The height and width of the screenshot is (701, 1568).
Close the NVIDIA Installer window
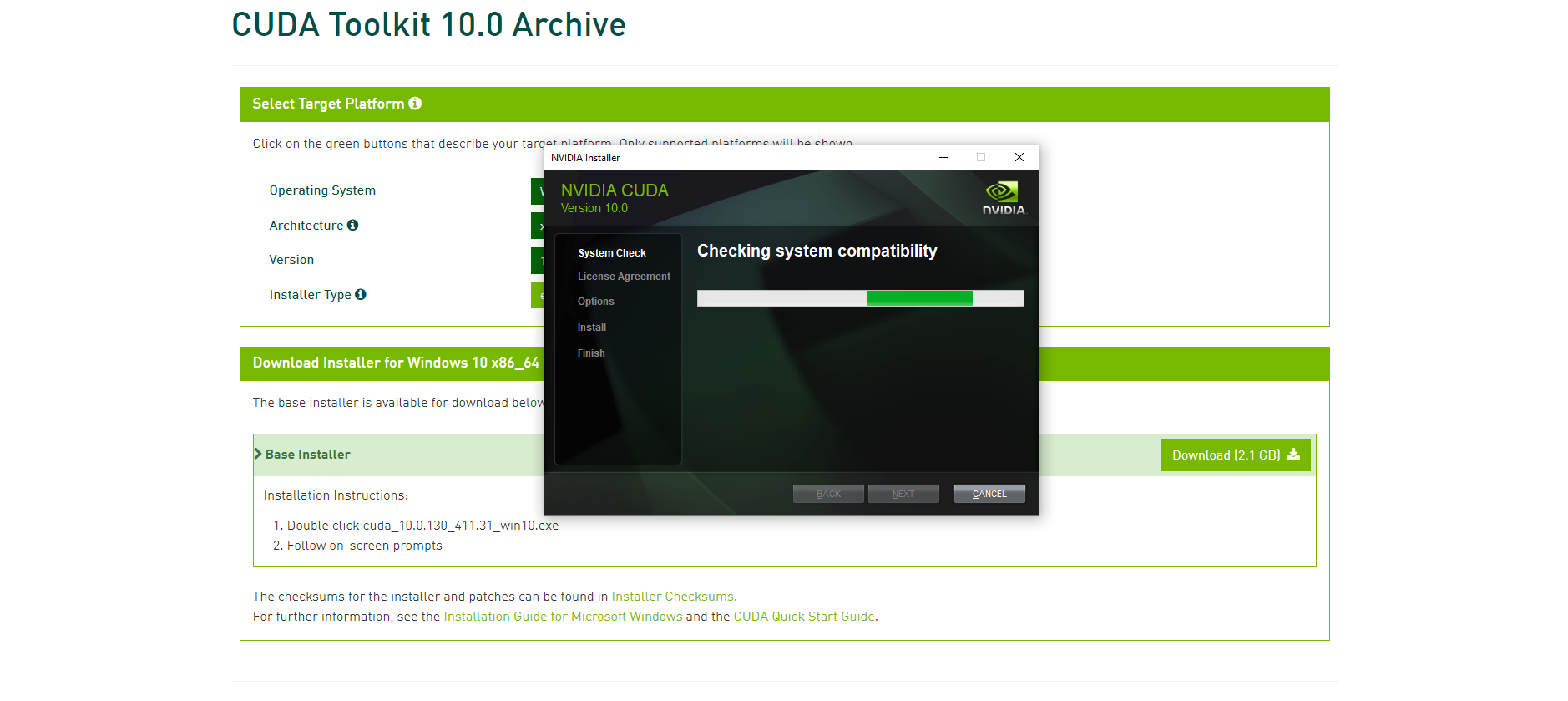point(1019,157)
